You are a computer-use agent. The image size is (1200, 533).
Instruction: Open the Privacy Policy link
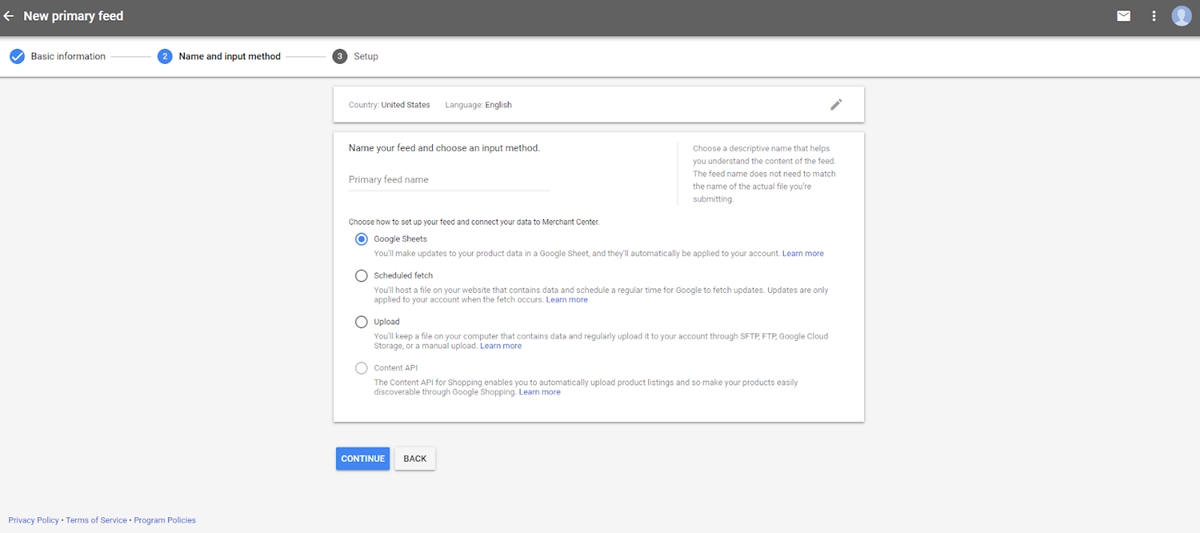click(x=34, y=520)
